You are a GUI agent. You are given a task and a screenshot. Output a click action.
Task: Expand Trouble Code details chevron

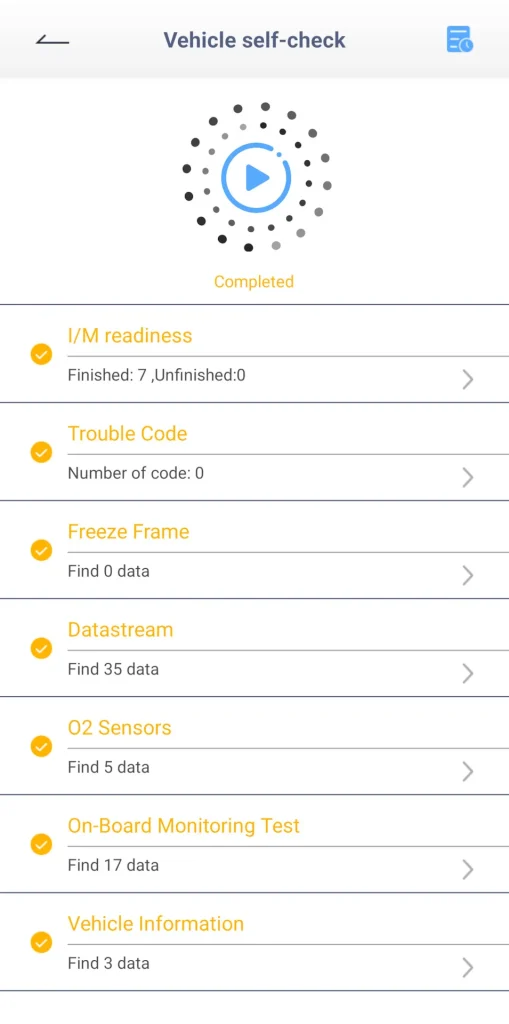468,477
